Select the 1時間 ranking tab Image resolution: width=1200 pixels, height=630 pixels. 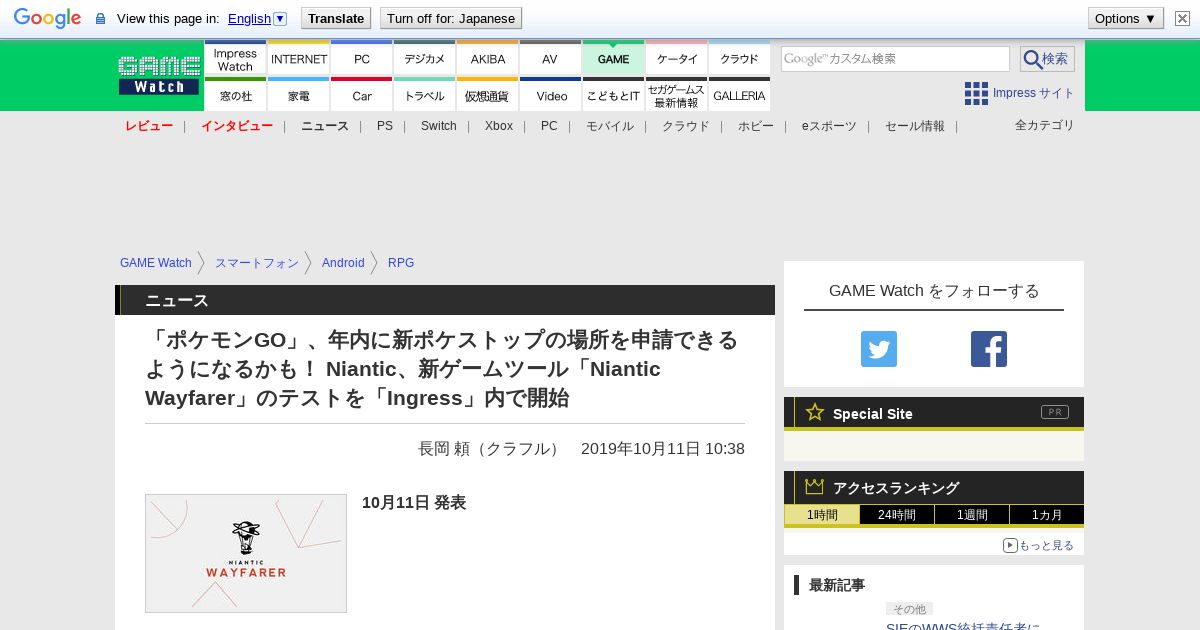coord(822,515)
